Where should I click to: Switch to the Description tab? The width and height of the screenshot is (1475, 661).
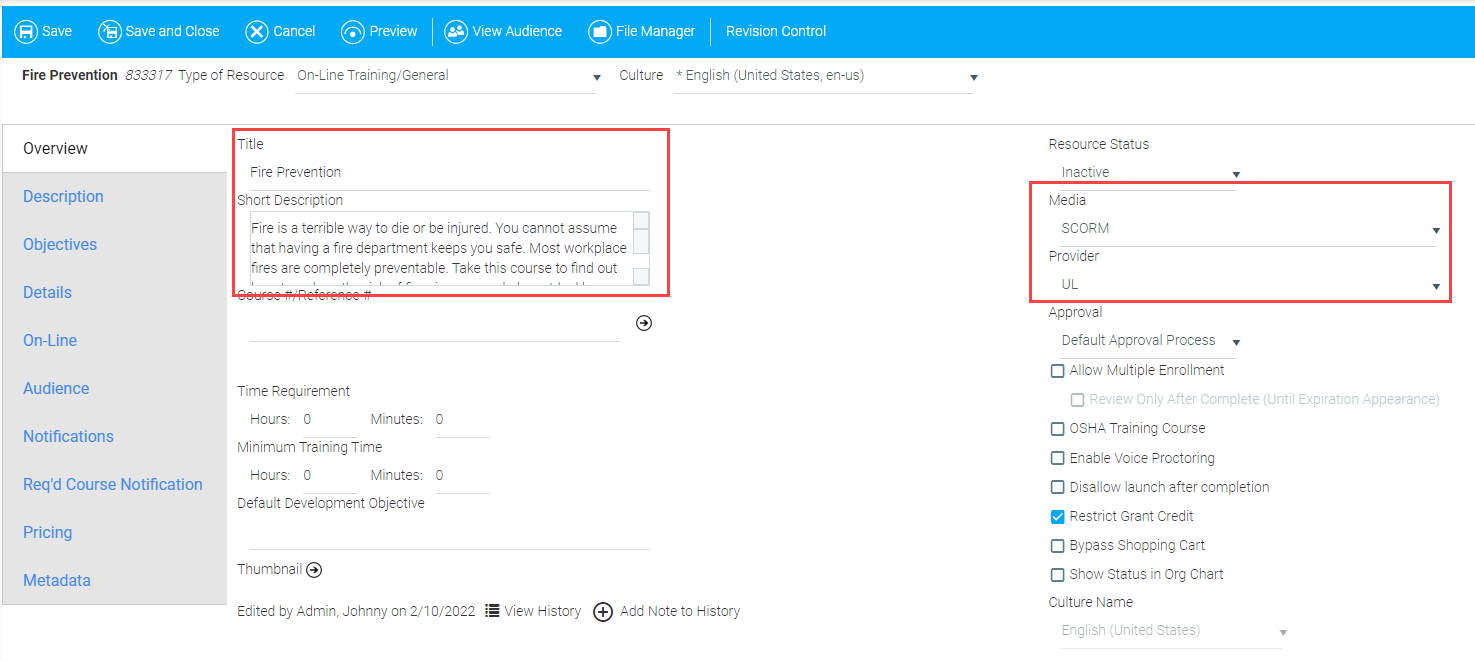click(63, 197)
